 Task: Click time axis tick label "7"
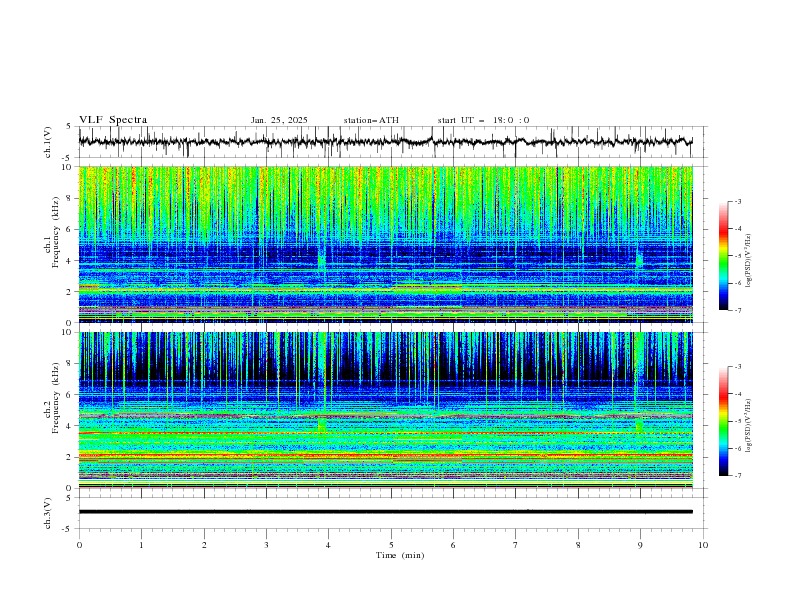[x=516, y=545]
